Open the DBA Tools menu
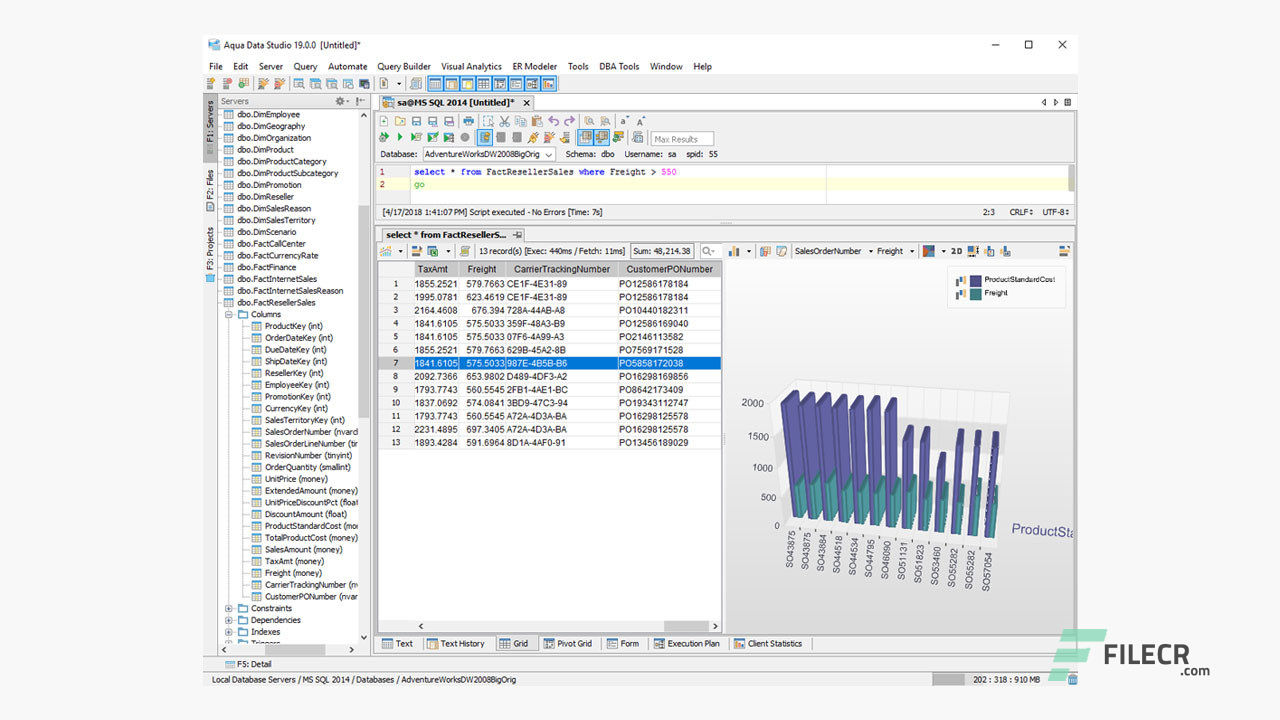The height and width of the screenshot is (720, 1280). coord(619,66)
